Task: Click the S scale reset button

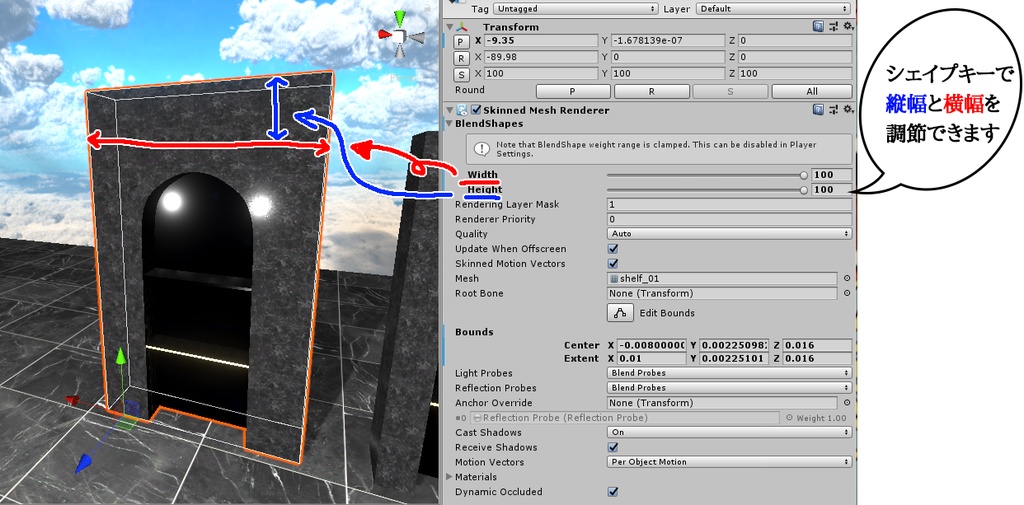Action: pyautogui.click(x=462, y=74)
